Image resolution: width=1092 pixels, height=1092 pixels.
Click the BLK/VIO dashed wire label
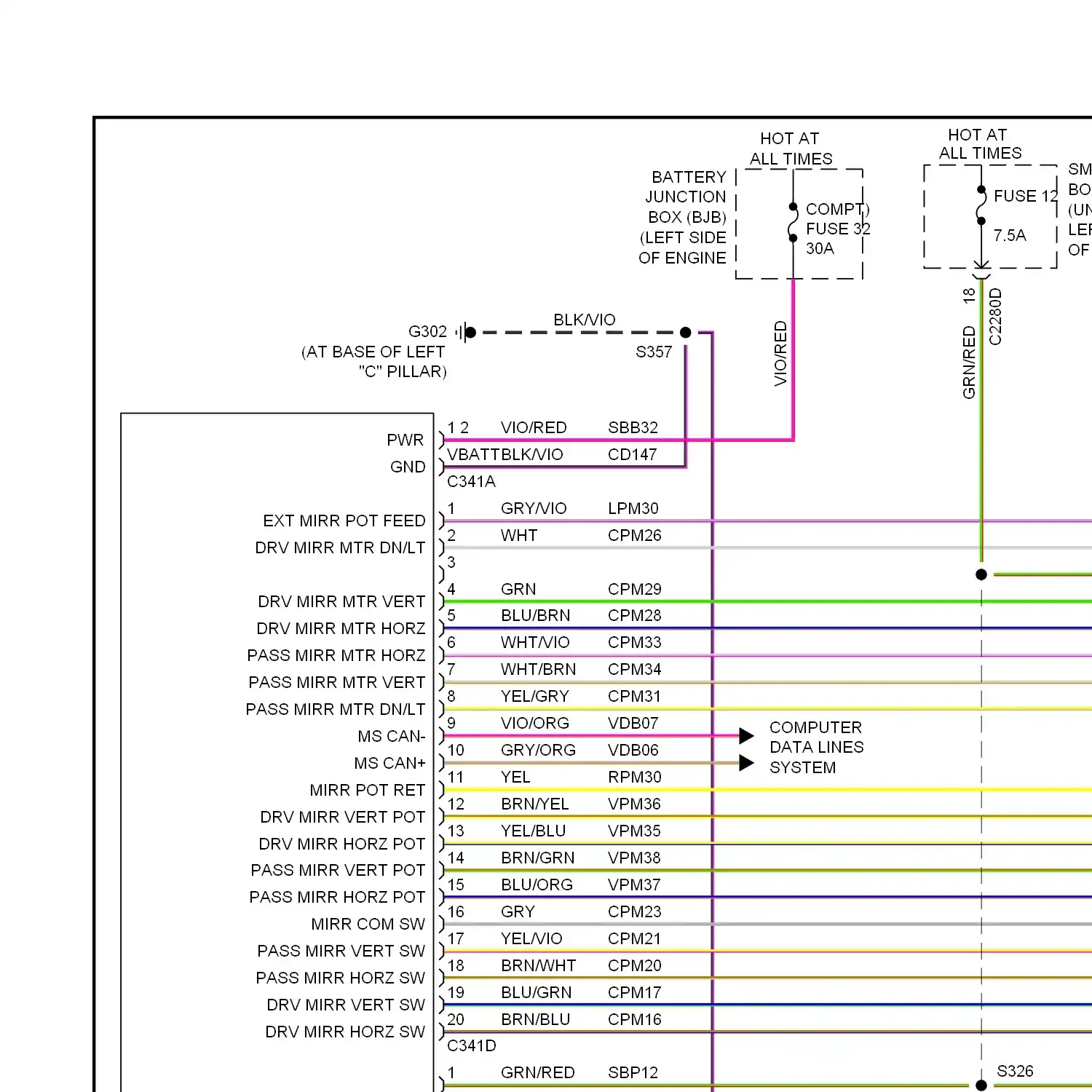tap(585, 320)
